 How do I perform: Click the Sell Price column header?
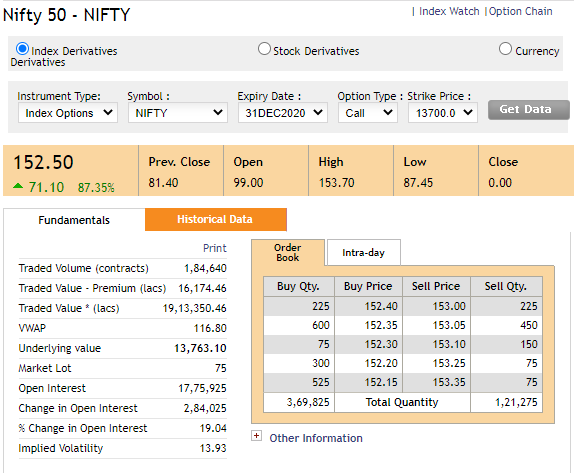[436, 286]
